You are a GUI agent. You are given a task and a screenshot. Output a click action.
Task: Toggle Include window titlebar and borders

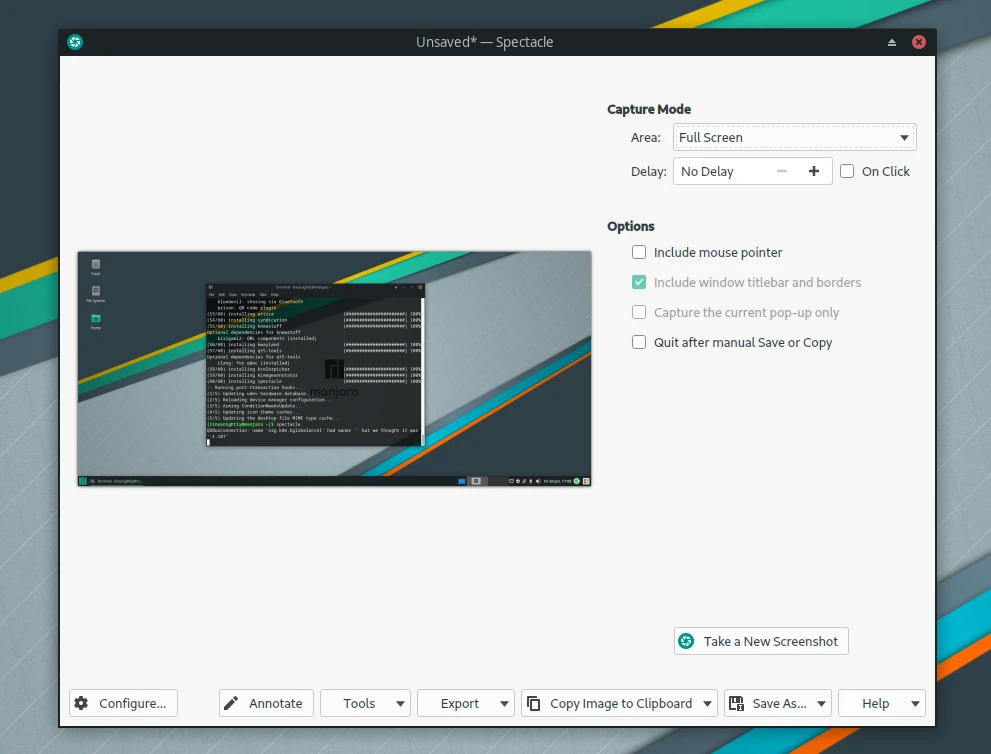click(639, 282)
